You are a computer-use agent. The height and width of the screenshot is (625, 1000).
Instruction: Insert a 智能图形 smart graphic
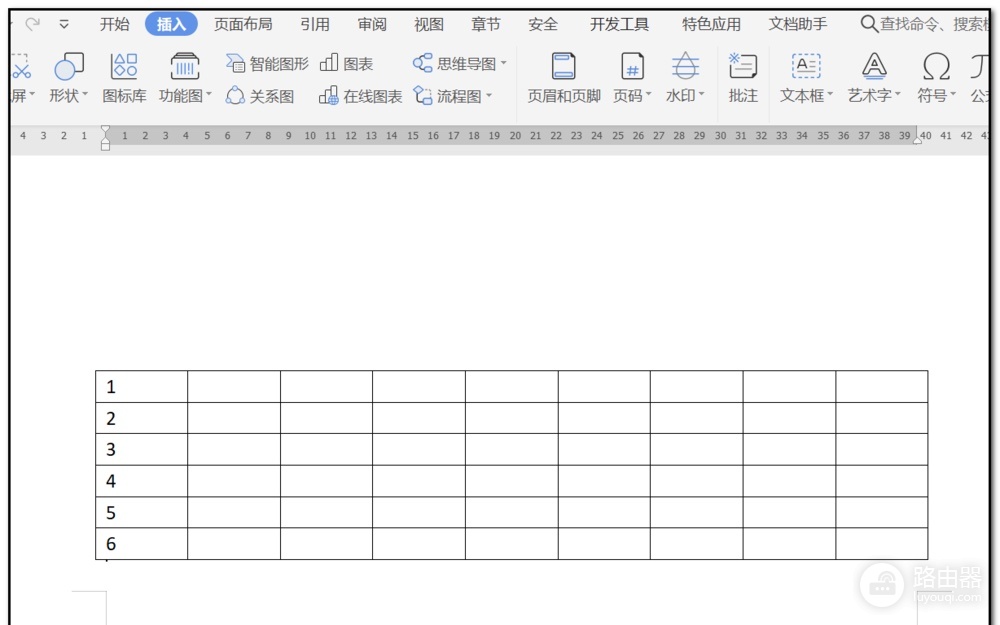pyautogui.click(x=267, y=63)
